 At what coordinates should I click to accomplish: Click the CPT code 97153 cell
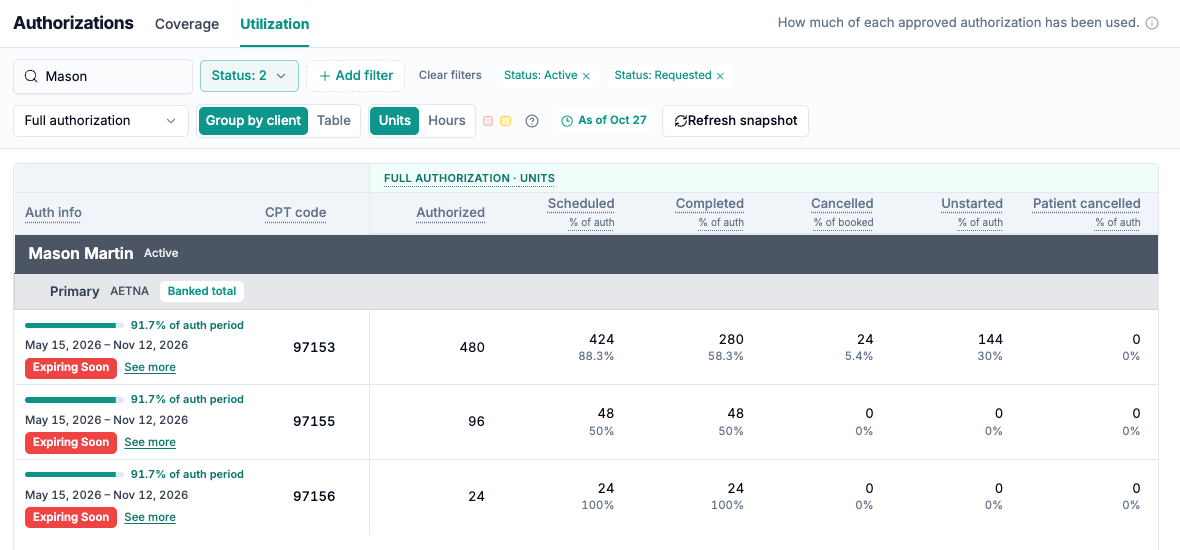(314, 348)
